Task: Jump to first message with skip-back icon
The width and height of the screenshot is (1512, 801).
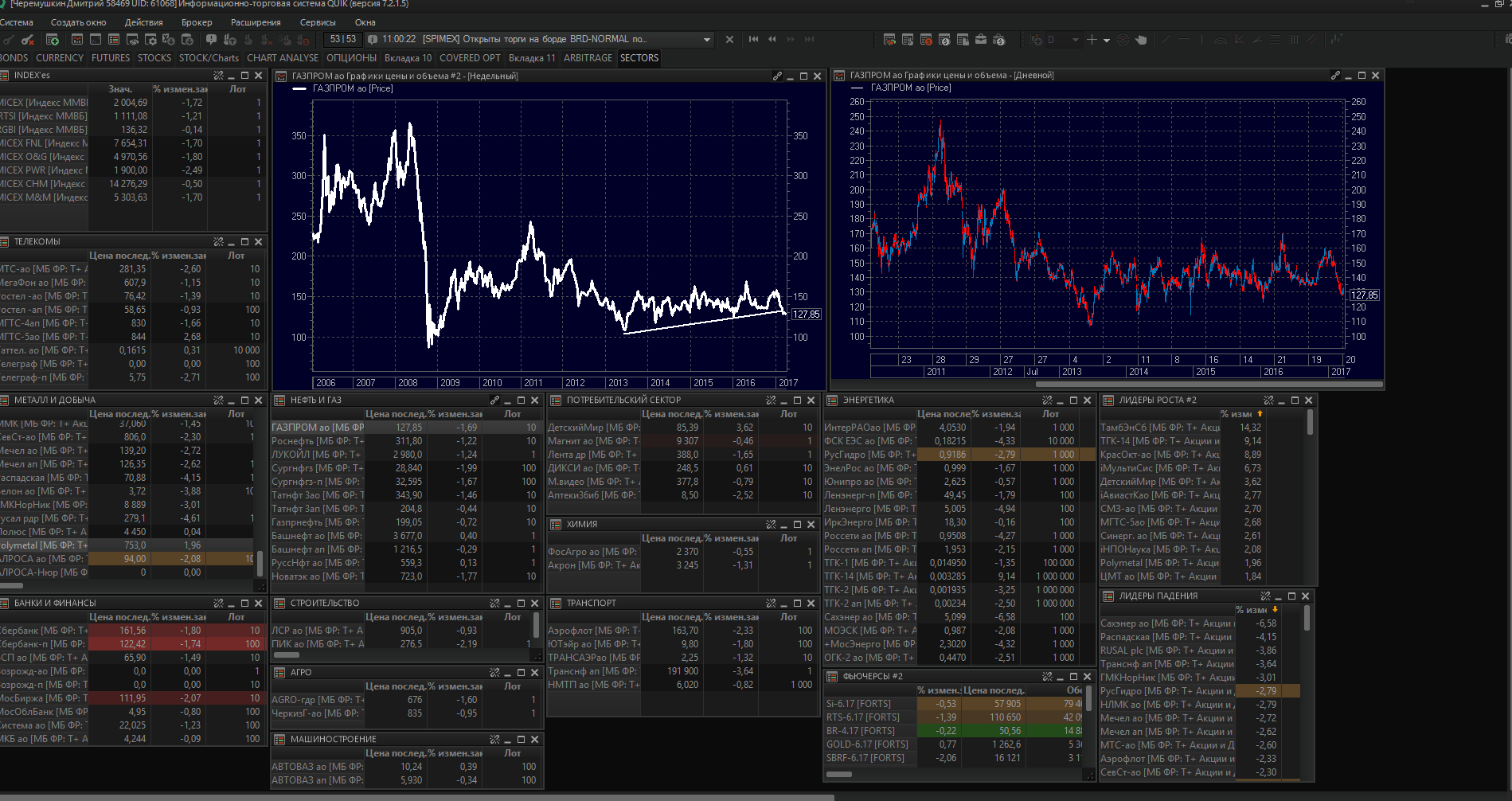Action: tap(753, 39)
